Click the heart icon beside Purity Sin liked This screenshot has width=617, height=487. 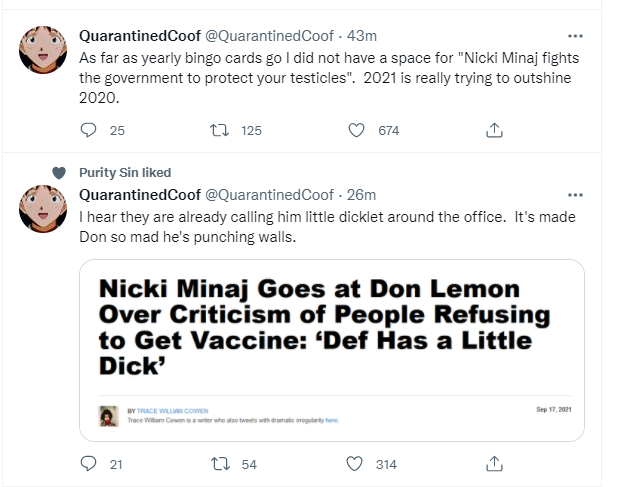59,173
